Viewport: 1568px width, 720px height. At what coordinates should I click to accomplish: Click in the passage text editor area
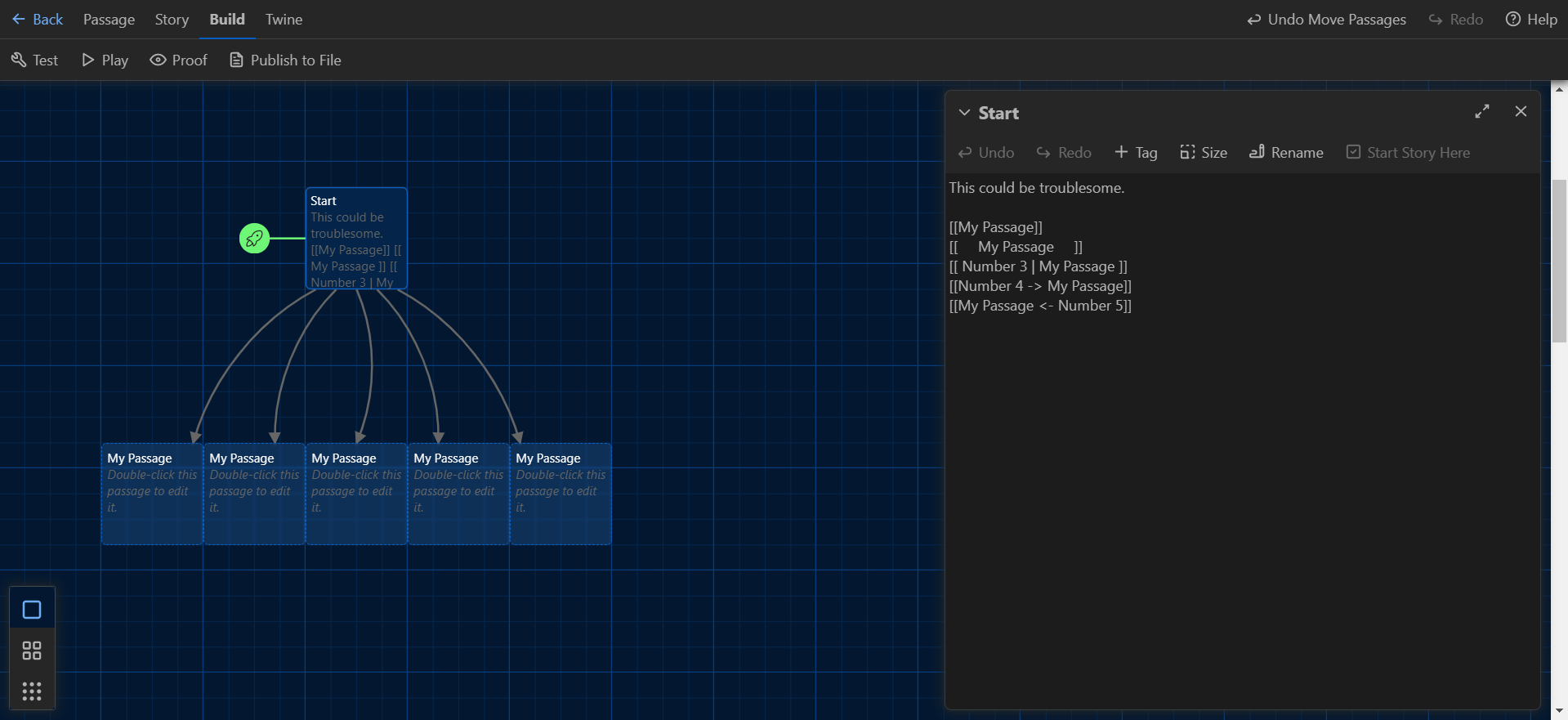1242,441
